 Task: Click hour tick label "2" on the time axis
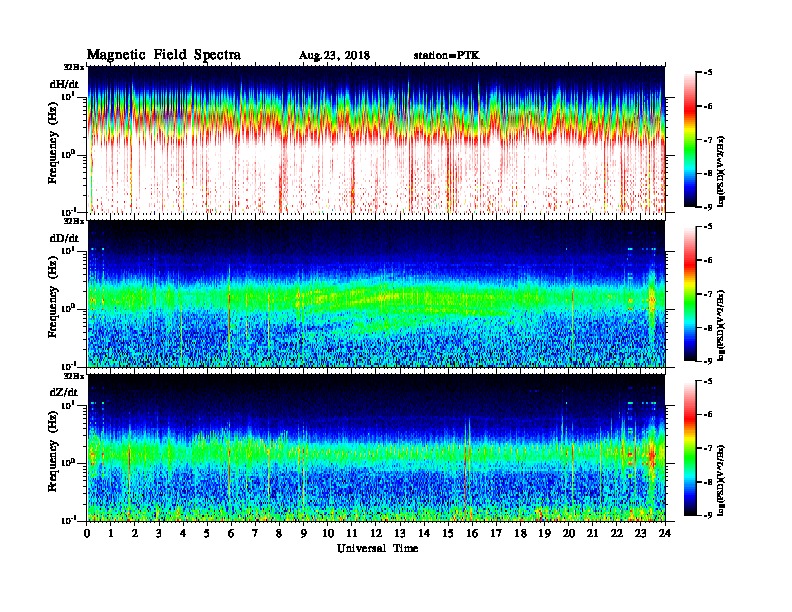pyautogui.click(x=135, y=533)
